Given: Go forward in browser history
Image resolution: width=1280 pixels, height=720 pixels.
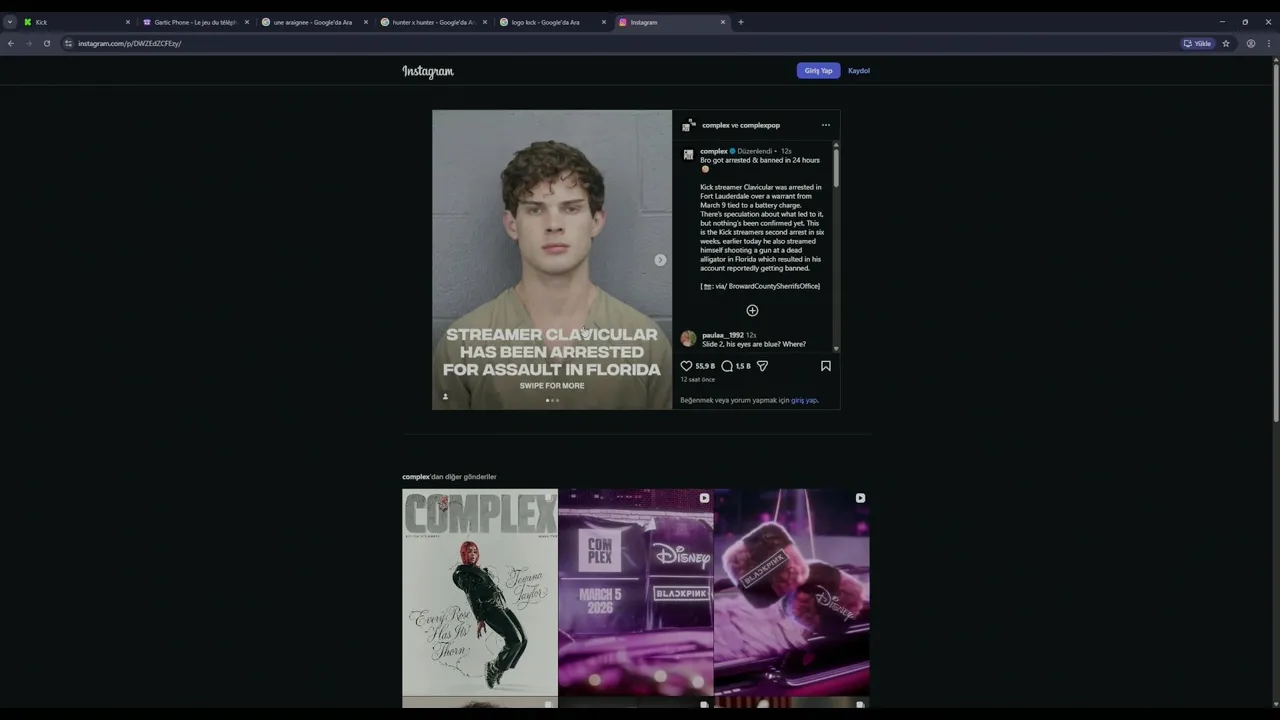Looking at the screenshot, I should pyautogui.click(x=28, y=43).
